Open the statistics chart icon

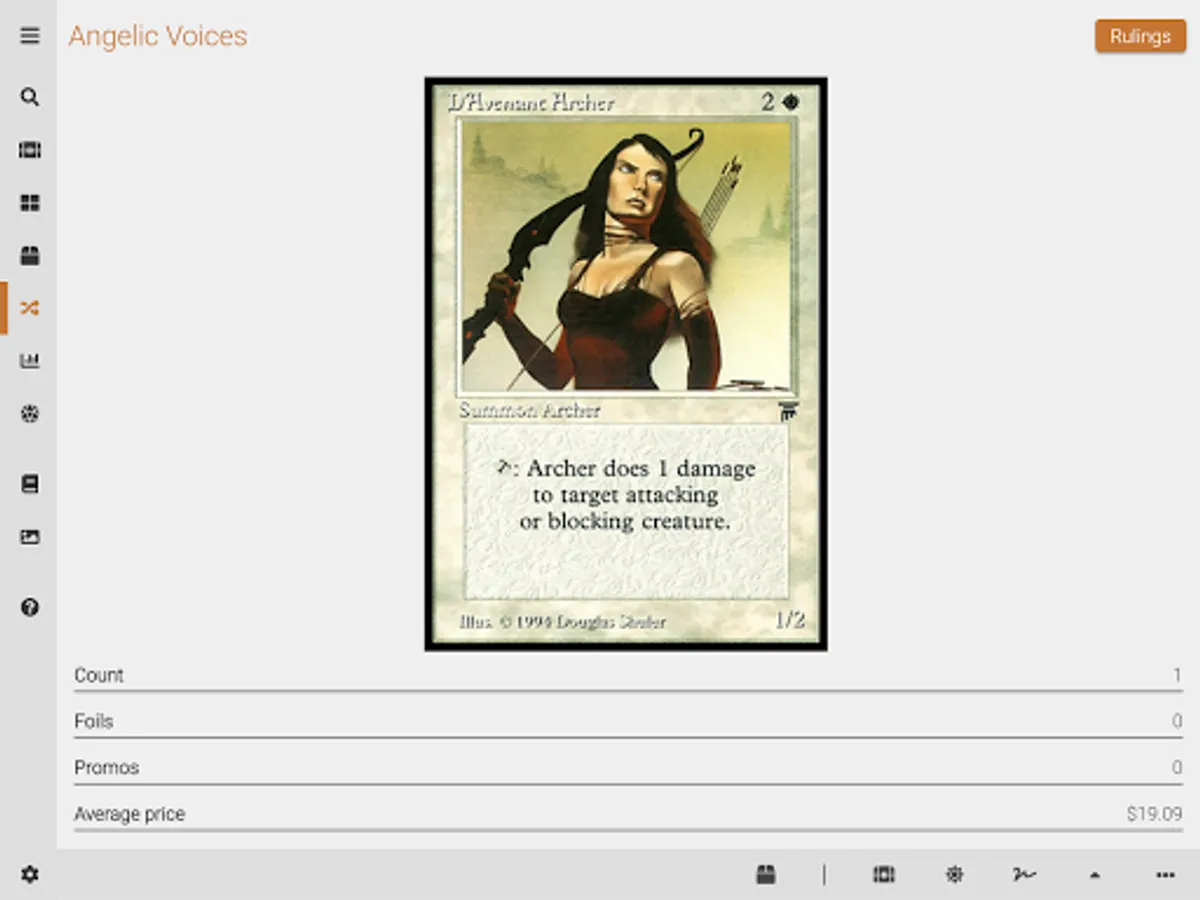click(x=30, y=361)
